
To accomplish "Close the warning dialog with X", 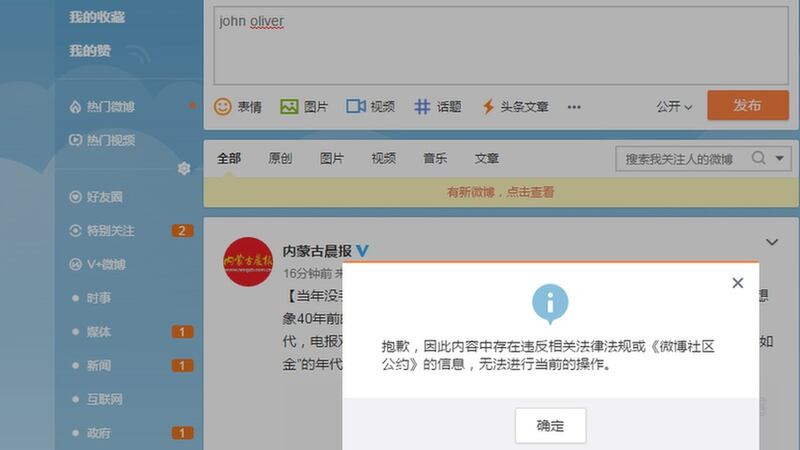I will 738,283.
